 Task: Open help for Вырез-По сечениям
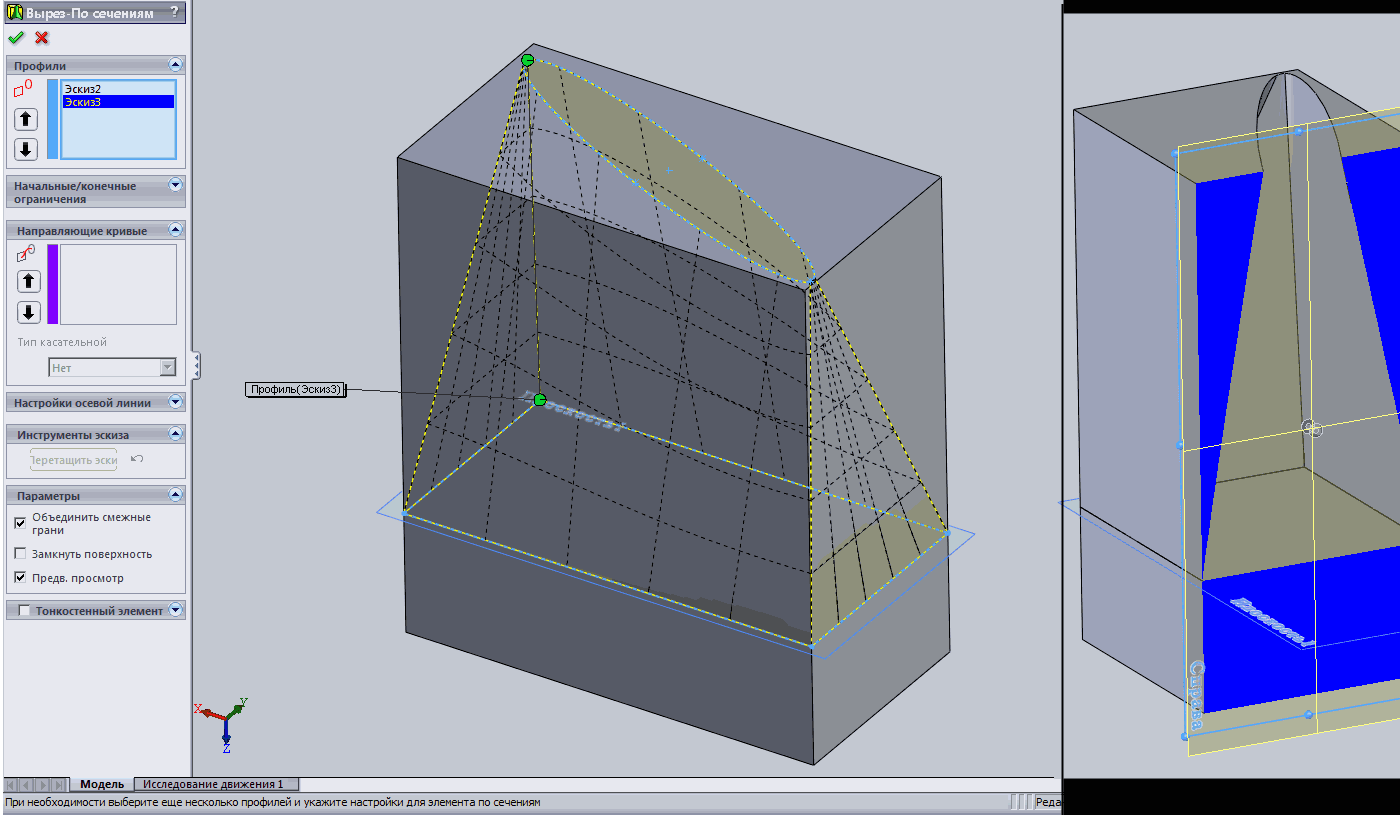tap(175, 13)
